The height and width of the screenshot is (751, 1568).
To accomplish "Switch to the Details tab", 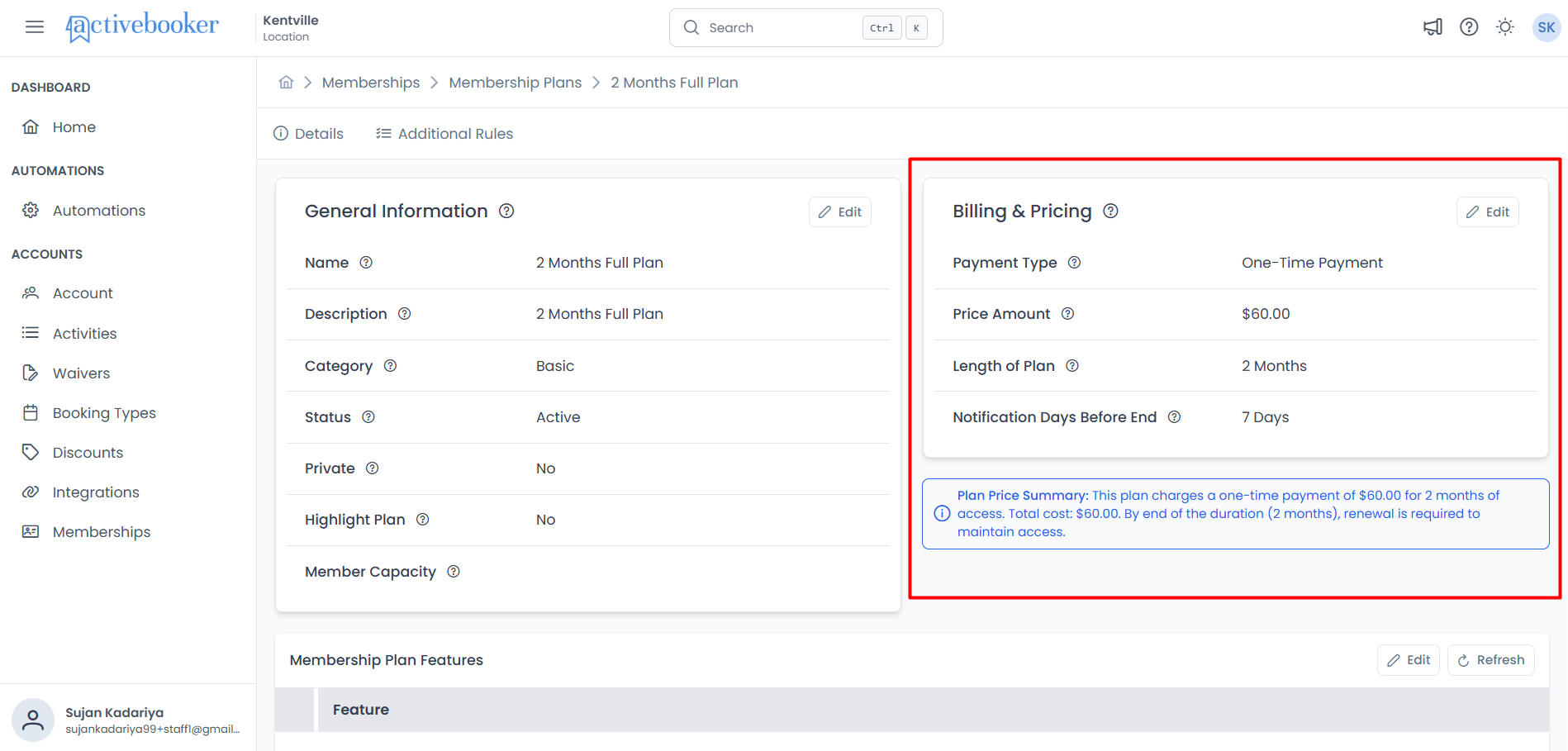I will (x=308, y=134).
